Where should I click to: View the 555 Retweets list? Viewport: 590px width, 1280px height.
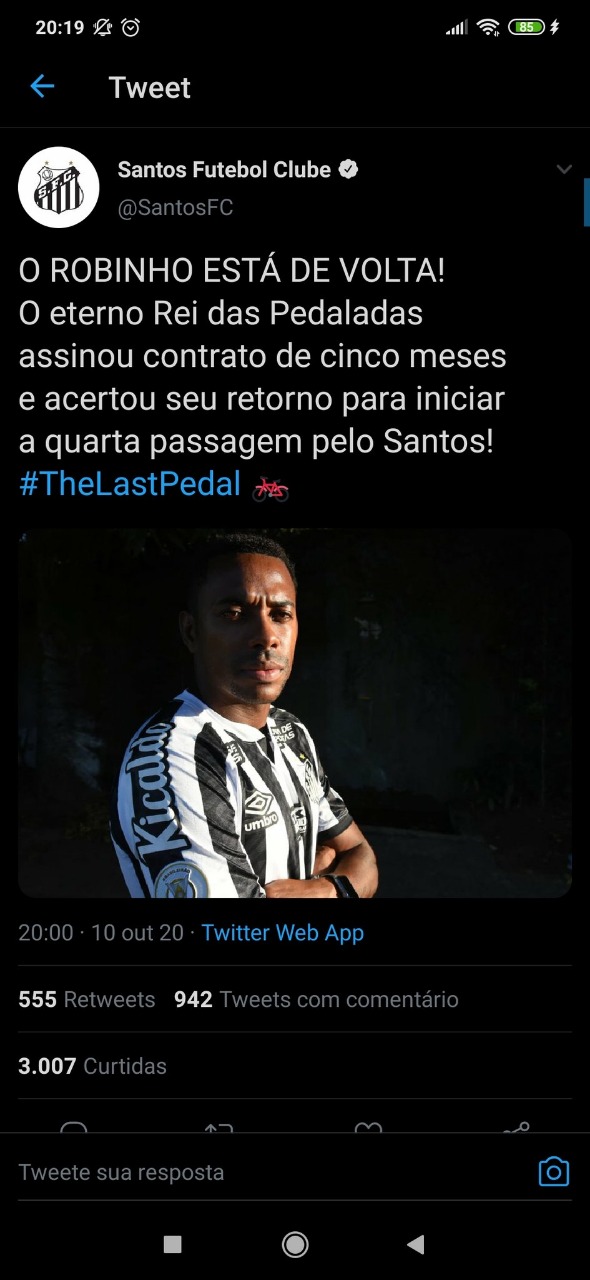point(87,999)
